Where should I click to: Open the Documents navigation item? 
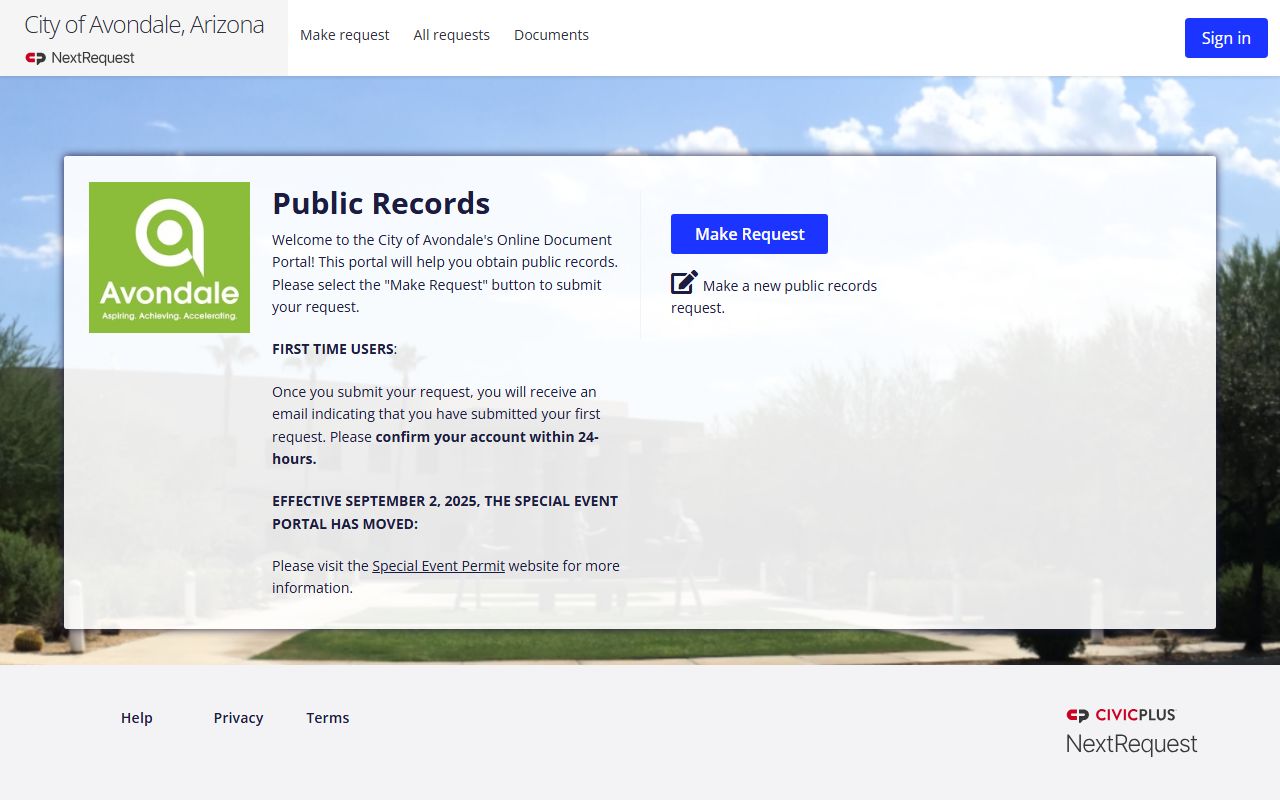(x=551, y=35)
